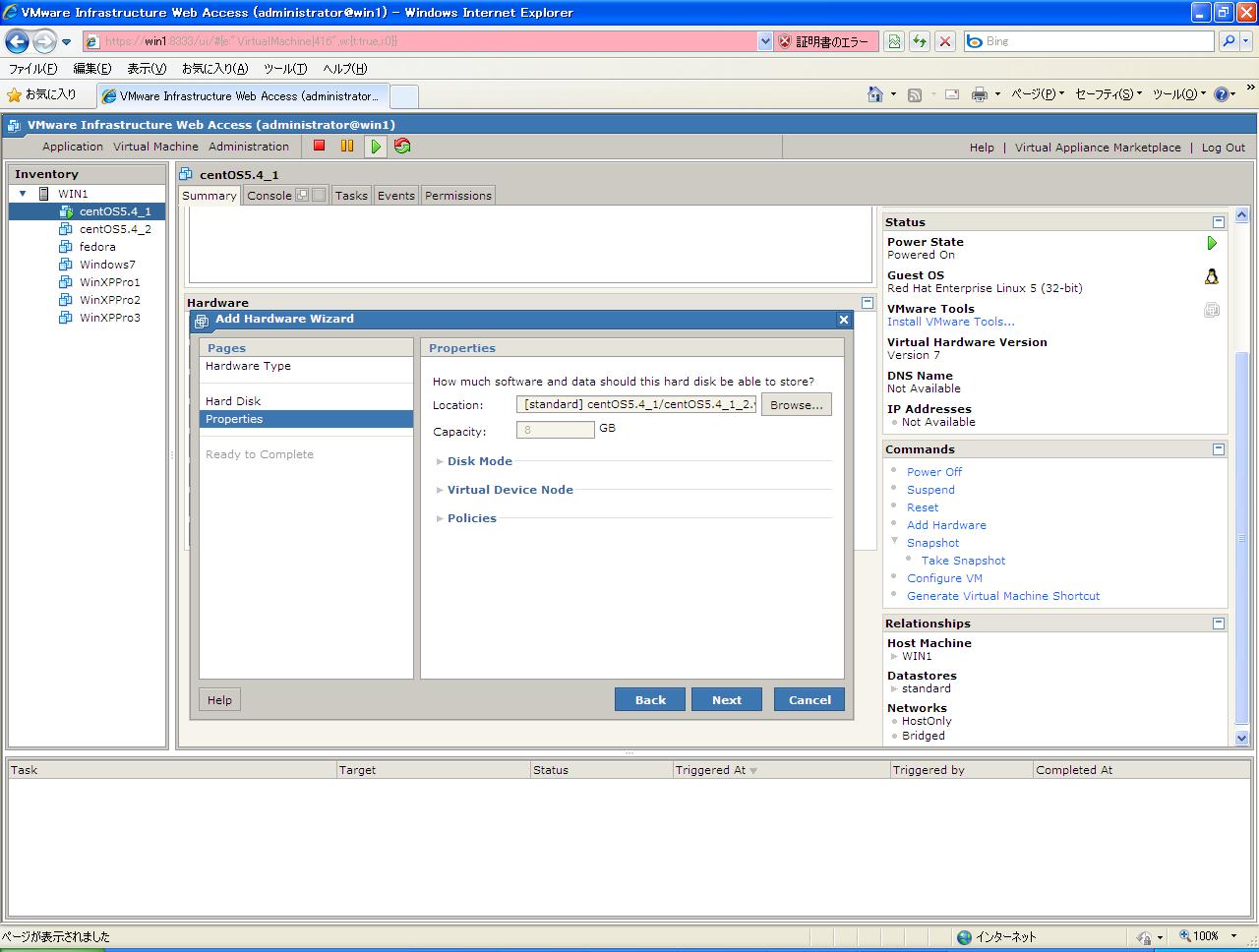The image size is (1259, 952).
Task: Click the IE Back navigation button
Action: click(x=18, y=41)
